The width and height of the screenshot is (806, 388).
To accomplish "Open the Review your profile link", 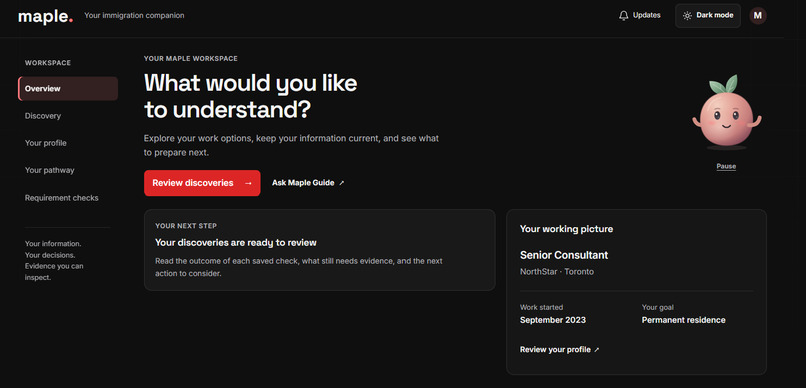I will [x=559, y=349].
